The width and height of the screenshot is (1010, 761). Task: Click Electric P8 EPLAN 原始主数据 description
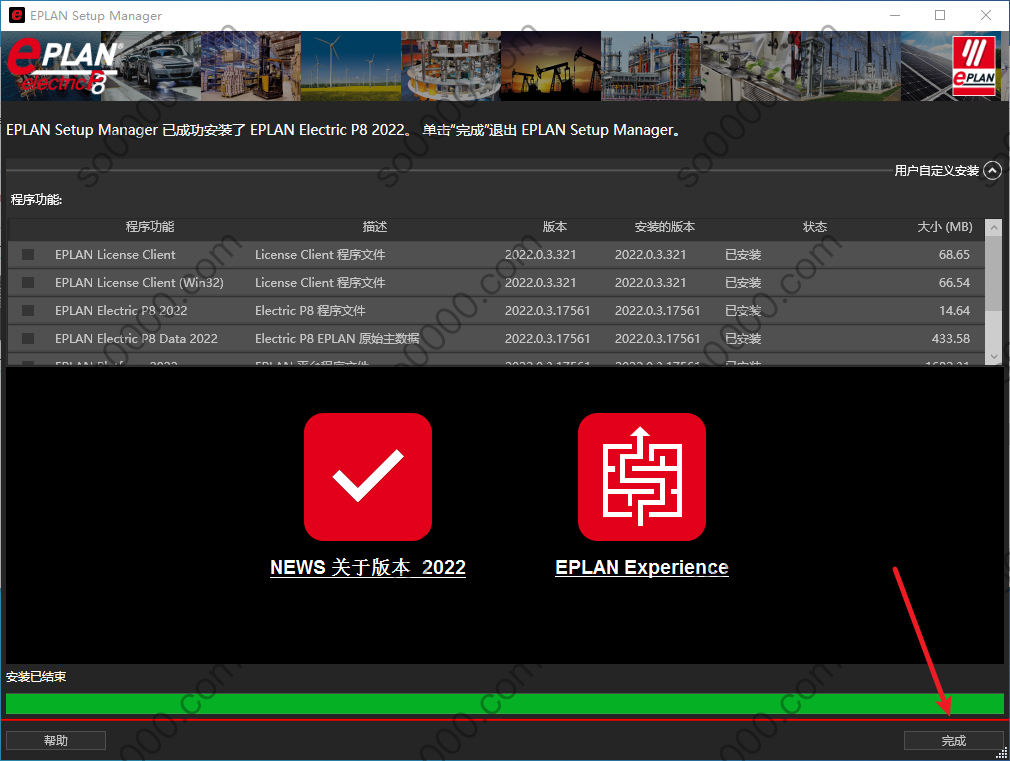point(337,338)
